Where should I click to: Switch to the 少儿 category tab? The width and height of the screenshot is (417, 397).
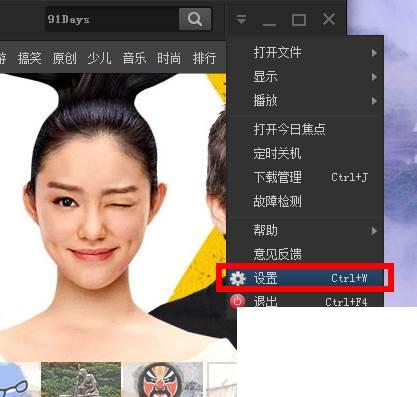click(x=99, y=58)
